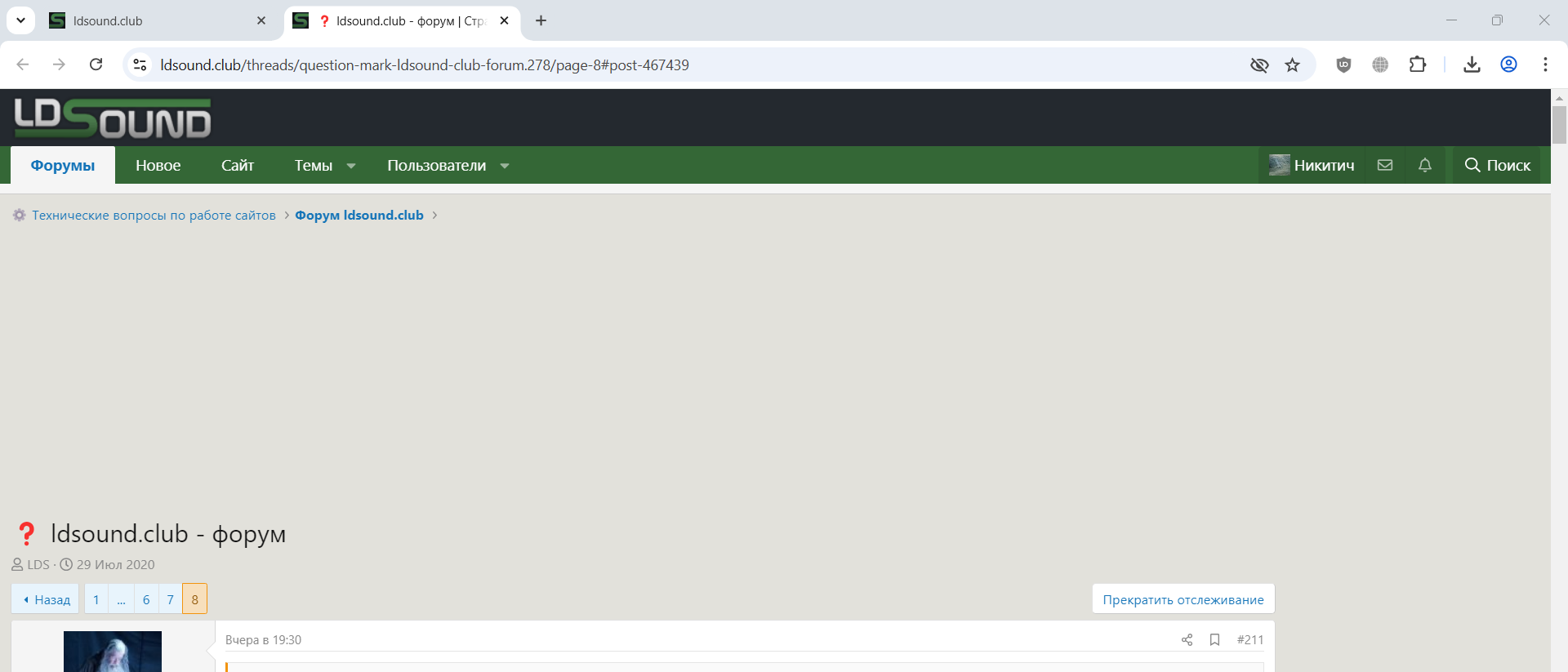Open the Chrome three-dot menu
1568x672 pixels.
point(1545,65)
